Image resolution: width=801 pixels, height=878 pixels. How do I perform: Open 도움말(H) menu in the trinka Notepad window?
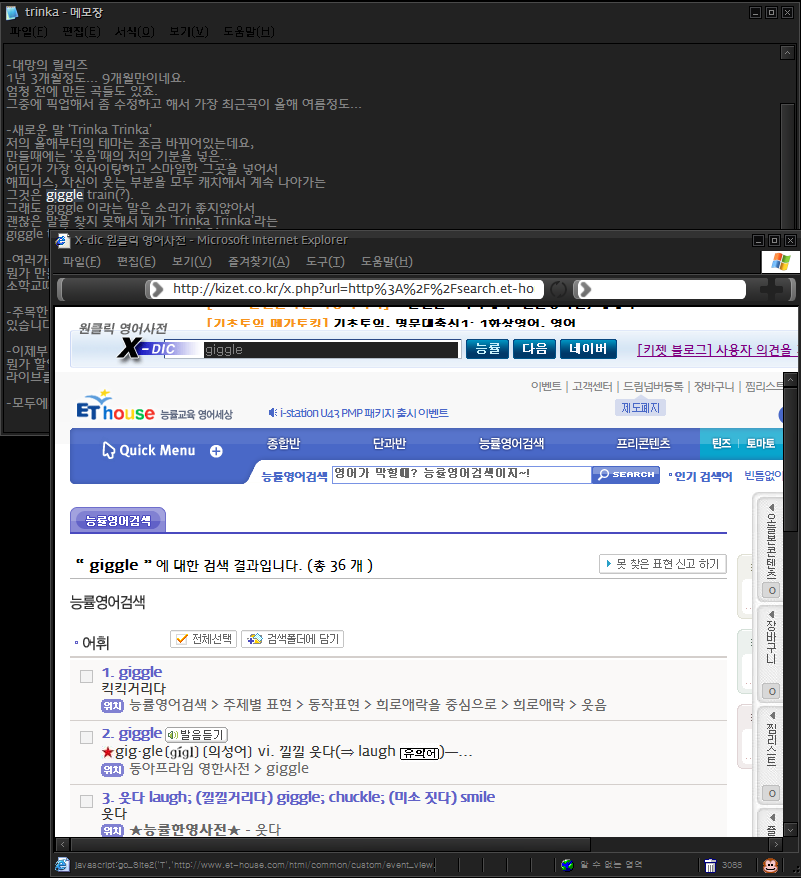point(249,32)
